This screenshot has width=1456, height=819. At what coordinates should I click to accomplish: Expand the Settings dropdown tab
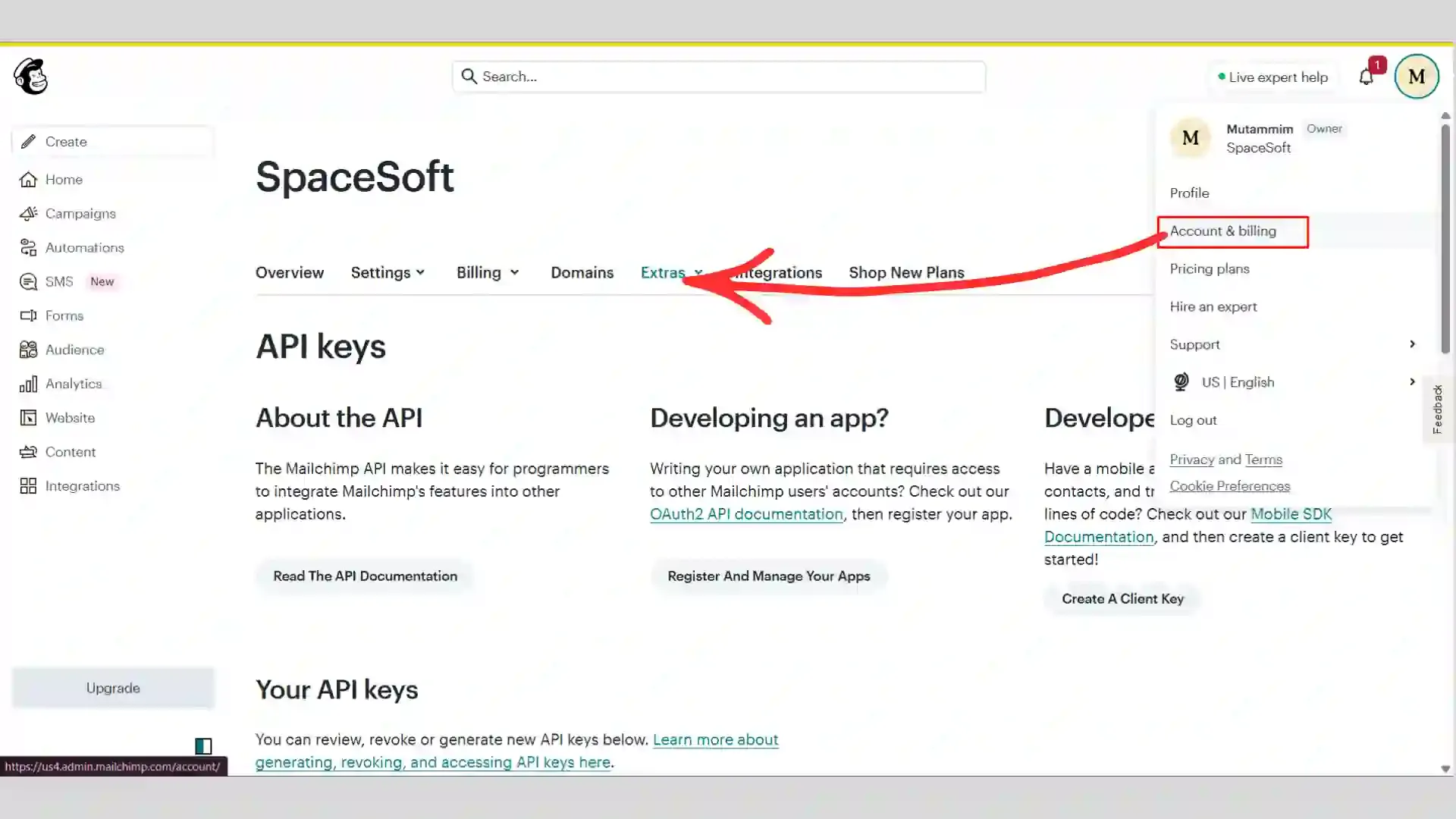click(388, 272)
